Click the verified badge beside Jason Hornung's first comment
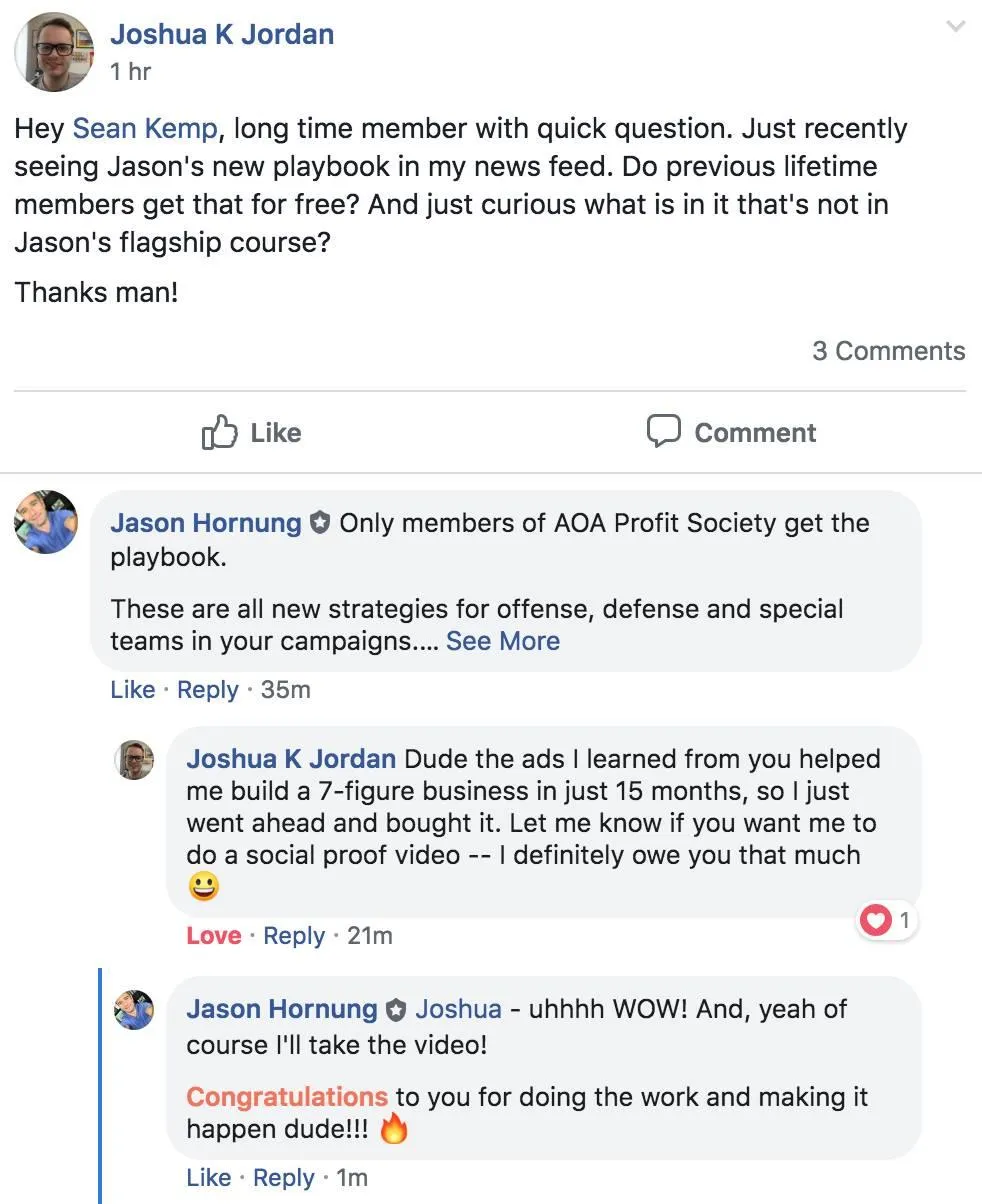This screenshot has height=1204, width=982. 319,523
